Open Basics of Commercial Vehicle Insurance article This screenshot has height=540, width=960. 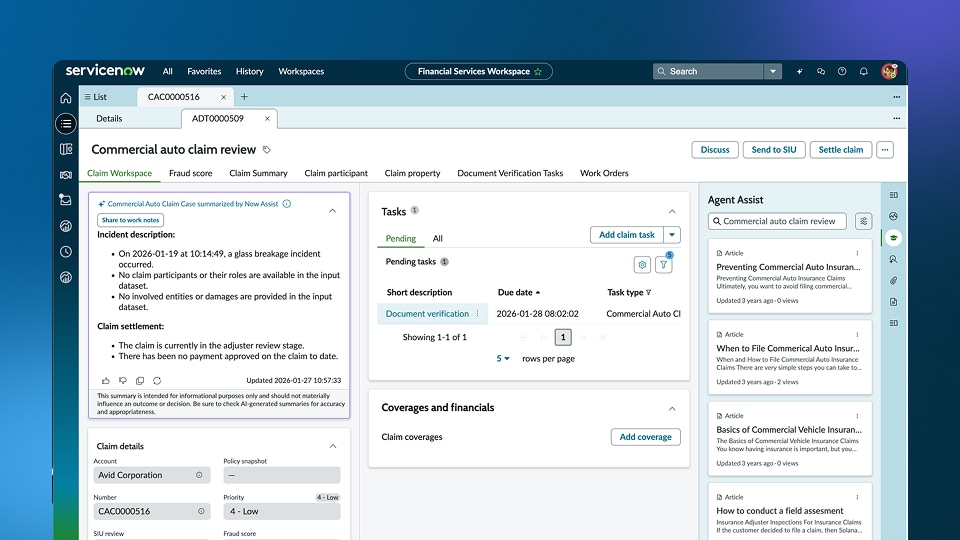pyautogui.click(x=789, y=430)
